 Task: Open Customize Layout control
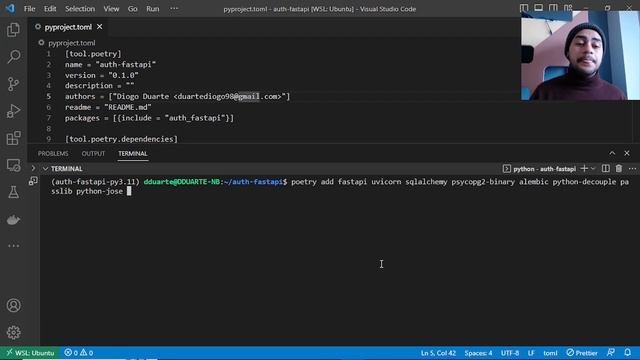[x=568, y=8]
